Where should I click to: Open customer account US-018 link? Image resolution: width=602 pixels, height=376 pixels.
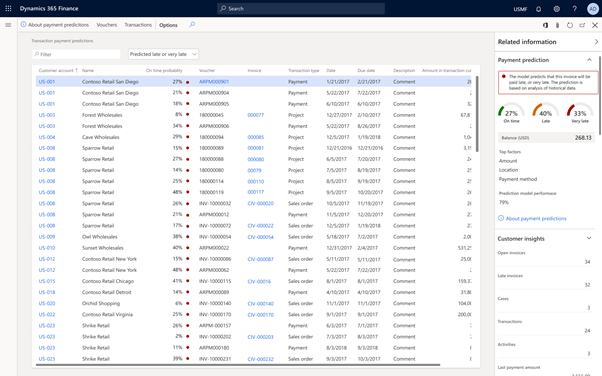[47, 292]
